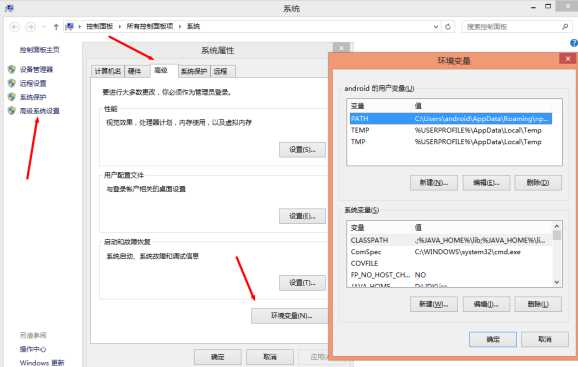Open 系统保护 link in the left sidebar
The height and width of the screenshot is (367, 578).
pos(33,97)
